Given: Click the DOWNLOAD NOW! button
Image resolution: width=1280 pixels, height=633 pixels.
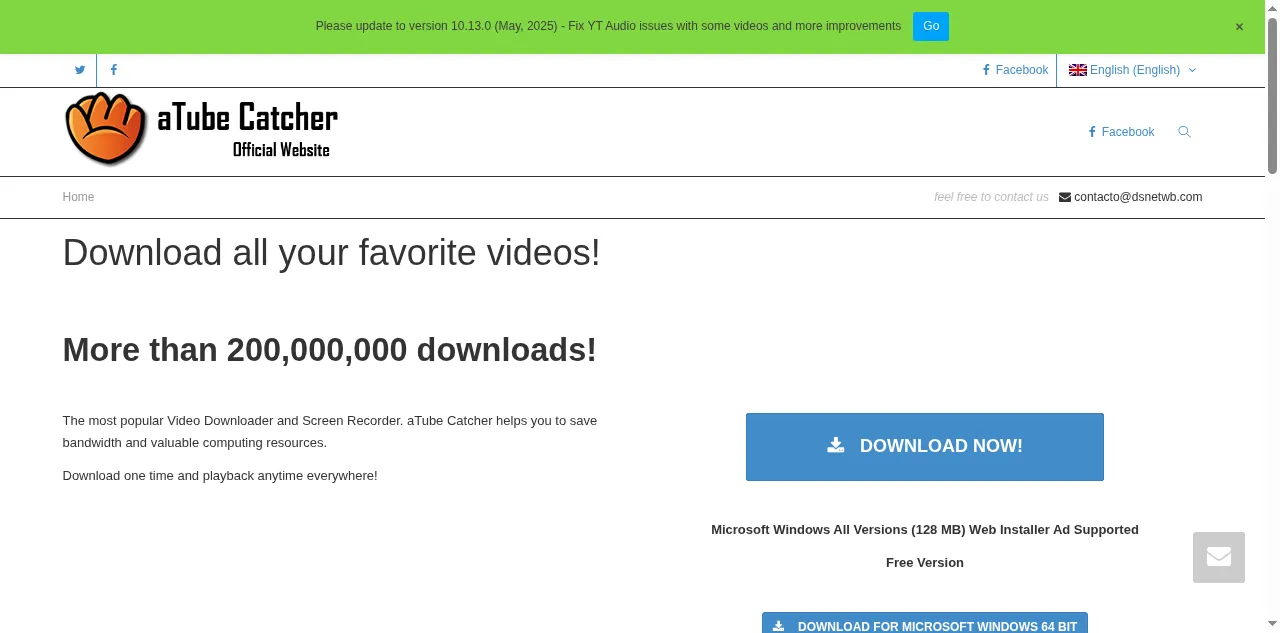Looking at the screenshot, I should click(x=925, y=447).
